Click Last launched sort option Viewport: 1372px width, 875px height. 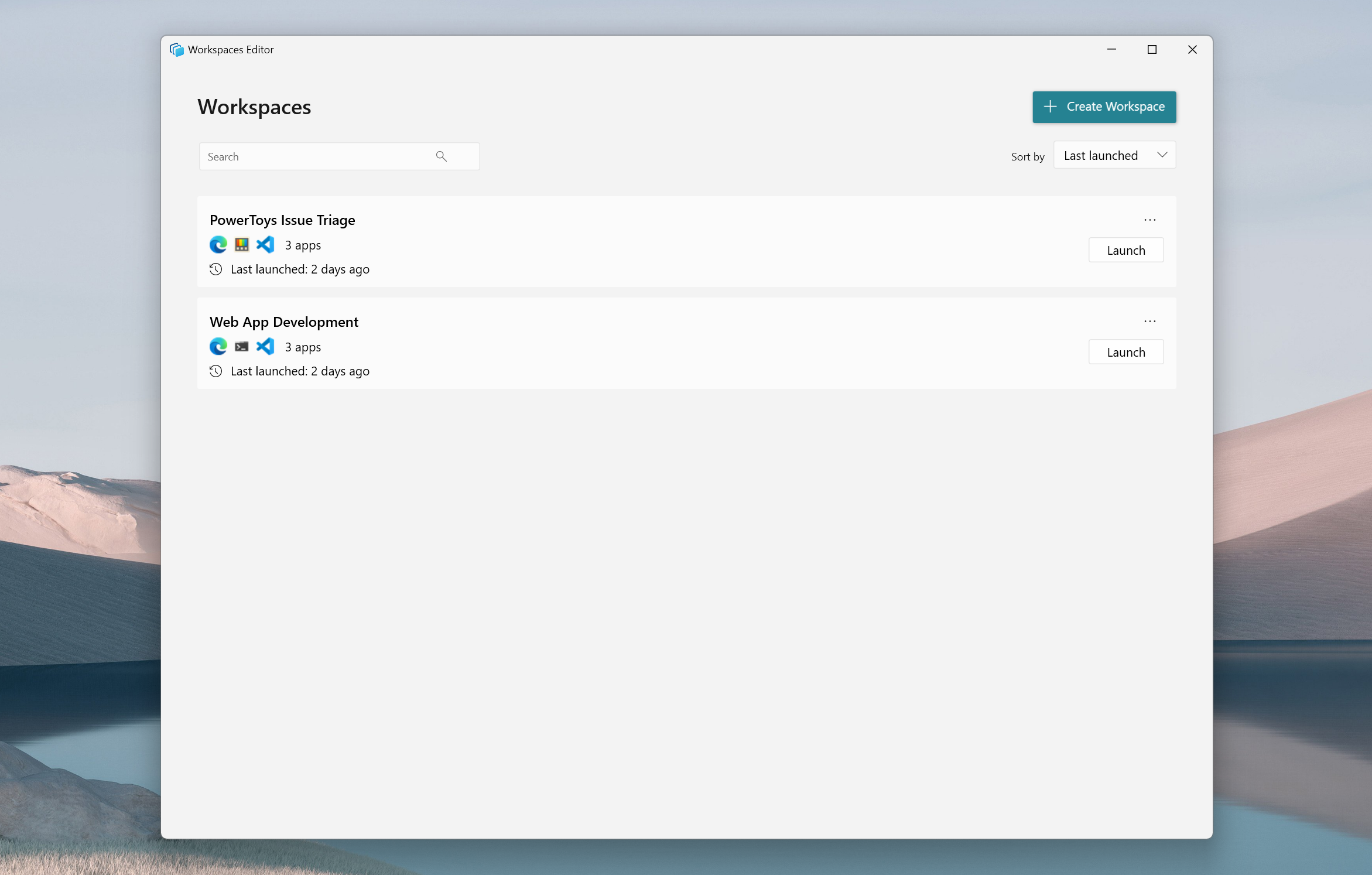[1114, 155]
